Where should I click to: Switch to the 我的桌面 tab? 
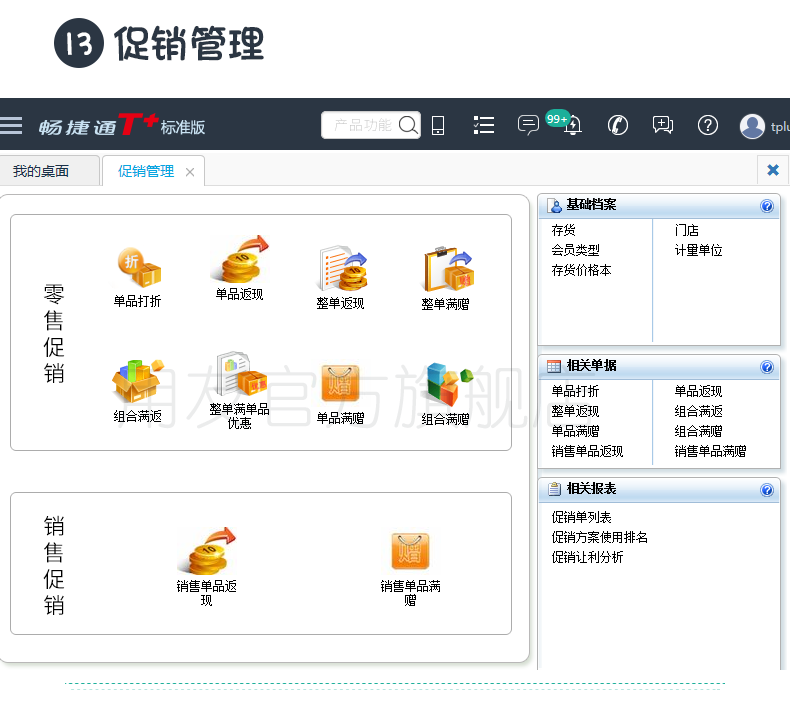41,171
